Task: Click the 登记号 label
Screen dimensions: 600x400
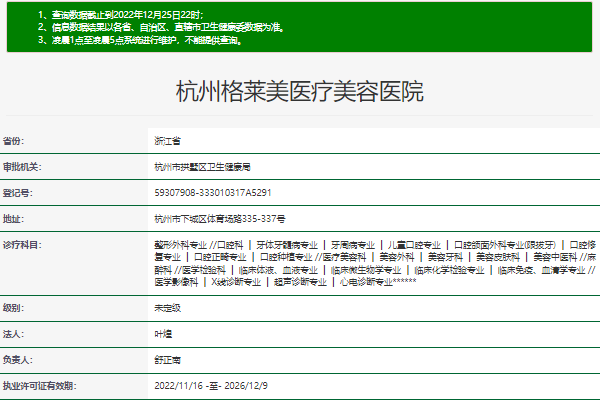Action: [18, 193]
